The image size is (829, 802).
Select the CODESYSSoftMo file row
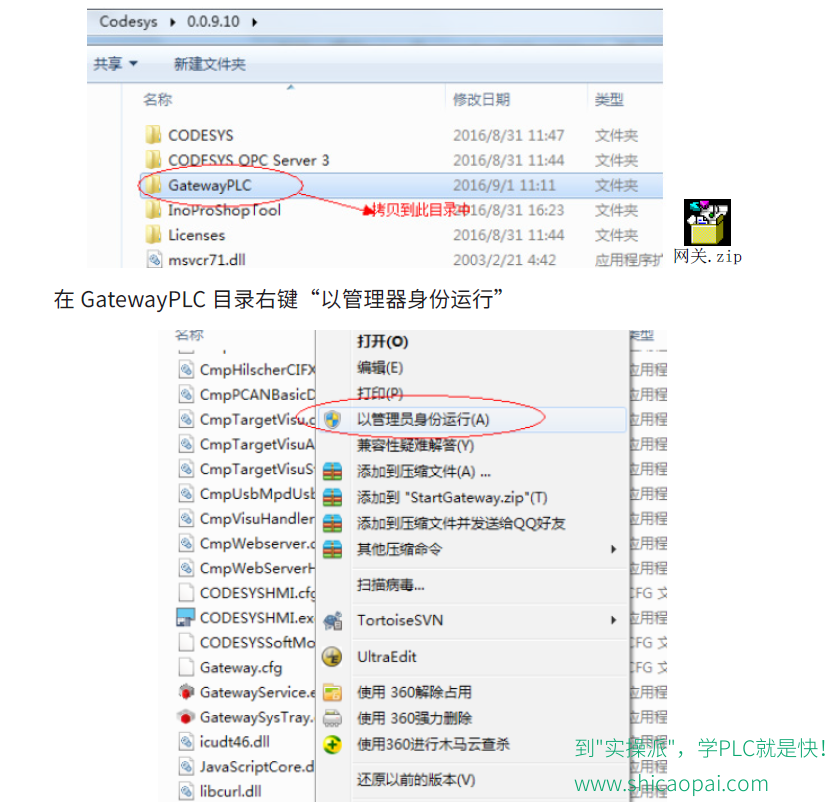click(x=246, y=642)
